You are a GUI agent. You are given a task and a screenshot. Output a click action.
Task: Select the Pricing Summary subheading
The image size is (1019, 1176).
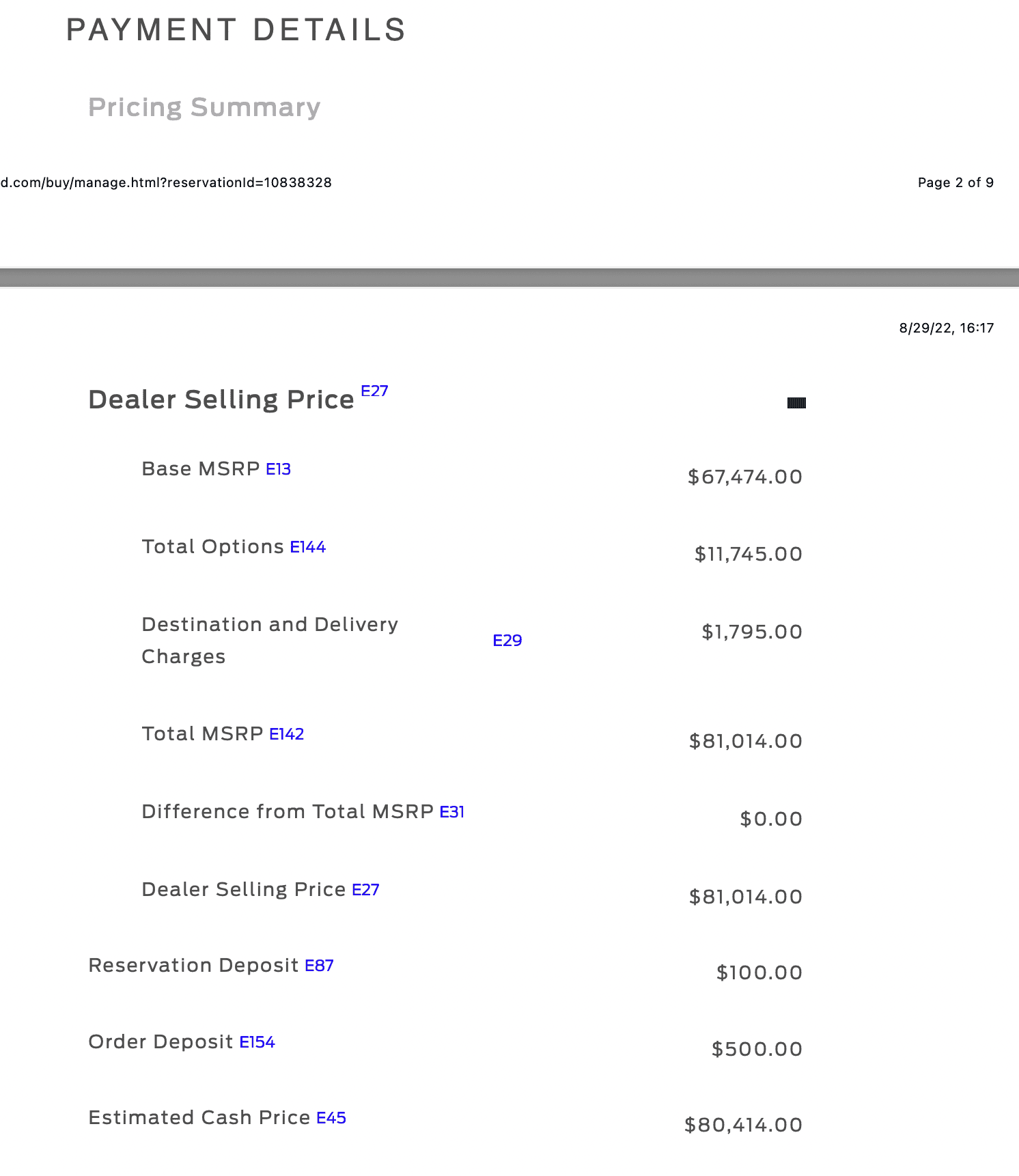[204, 107]
